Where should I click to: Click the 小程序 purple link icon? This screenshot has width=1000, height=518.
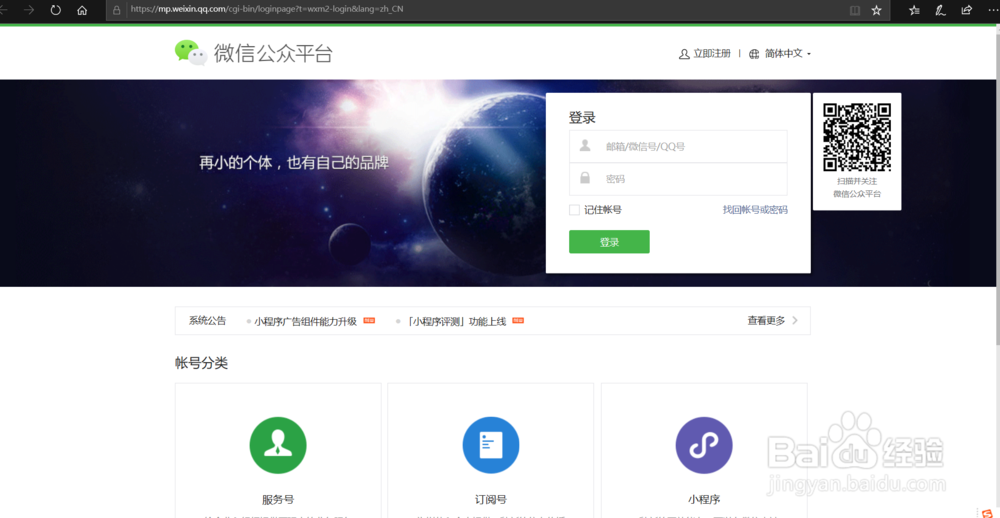(704, 445)
